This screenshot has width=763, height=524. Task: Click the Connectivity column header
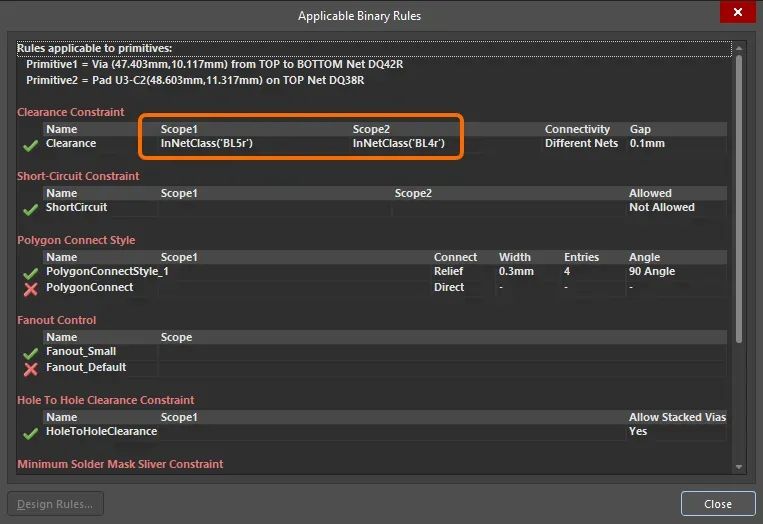coord(577,129)
